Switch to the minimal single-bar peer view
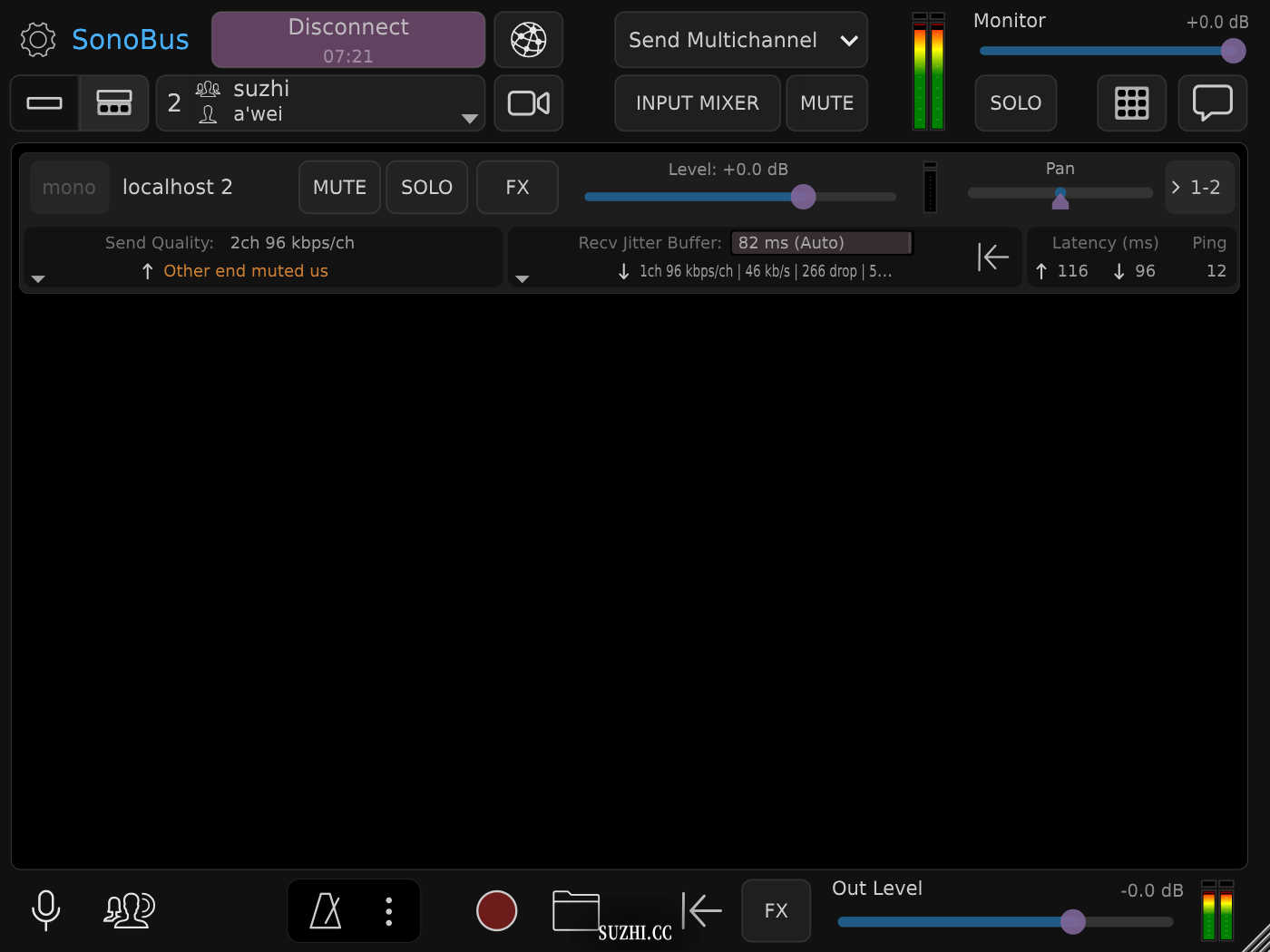The image size is (1270, 952). tap(44, 103)
